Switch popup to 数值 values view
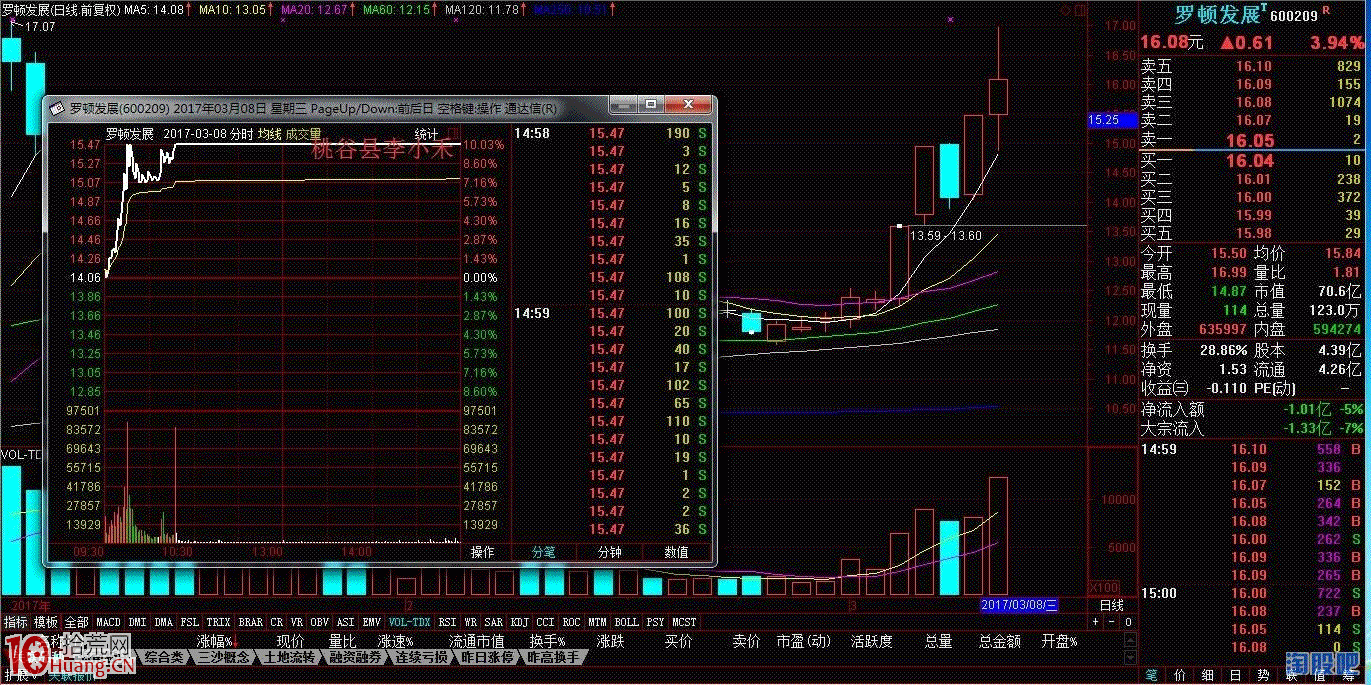 coord(677,552)
